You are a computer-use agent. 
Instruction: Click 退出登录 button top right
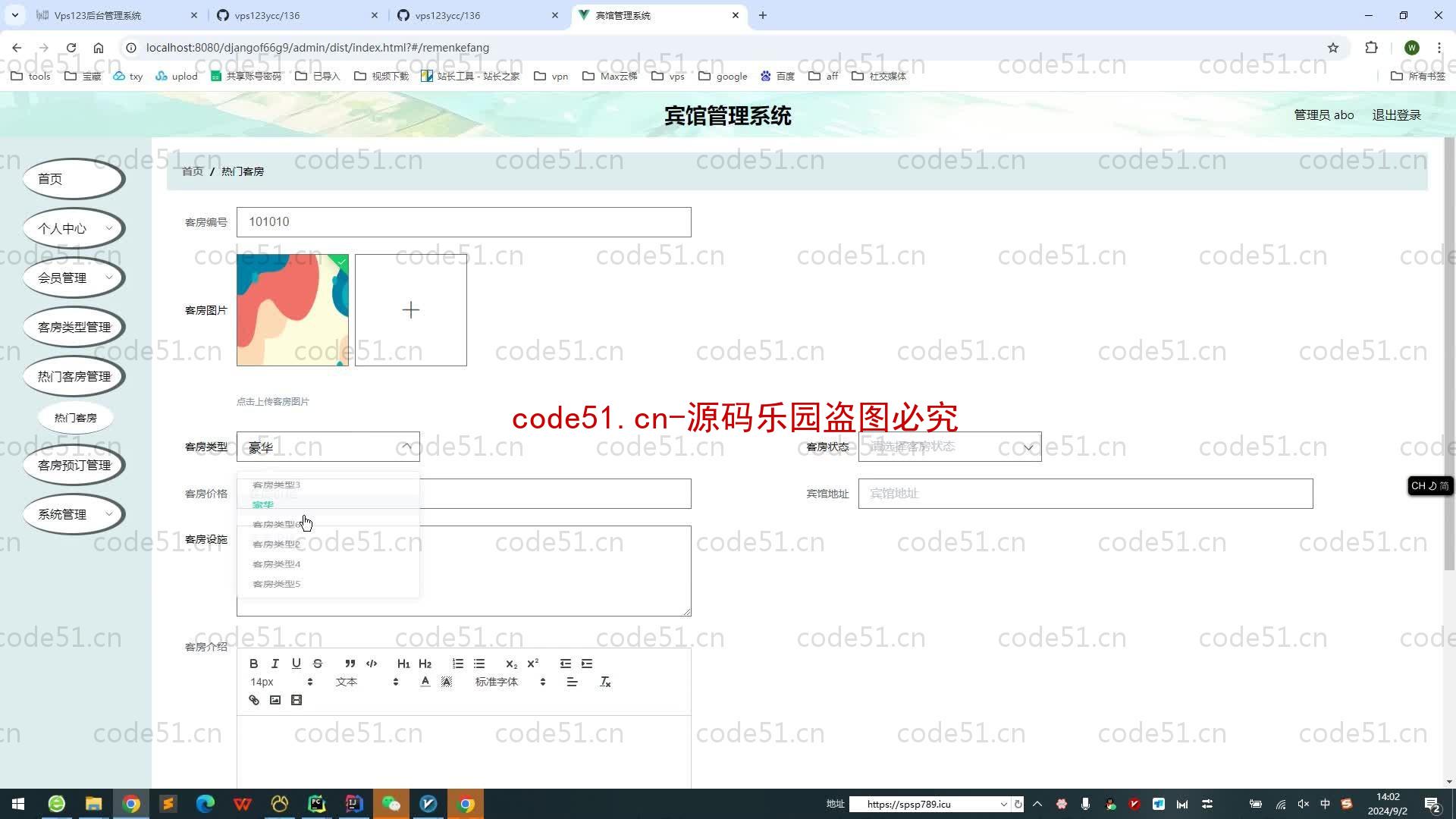(1397, 115)
